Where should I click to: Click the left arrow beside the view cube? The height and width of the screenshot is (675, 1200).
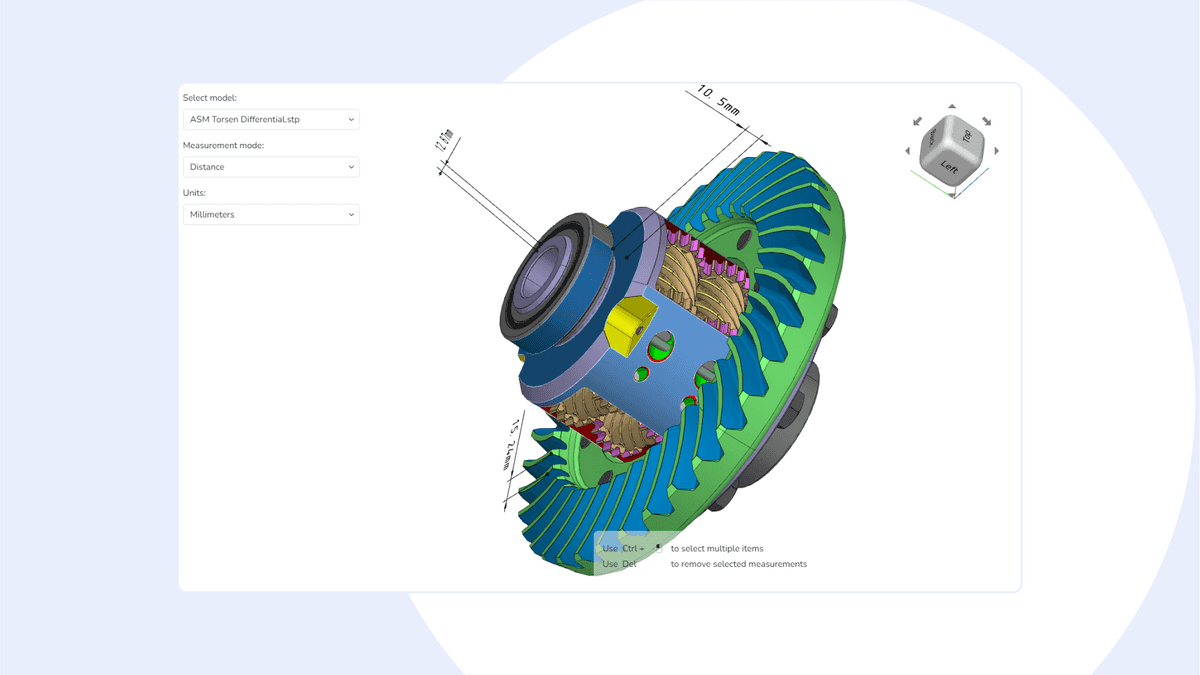(x=908, y=151)
